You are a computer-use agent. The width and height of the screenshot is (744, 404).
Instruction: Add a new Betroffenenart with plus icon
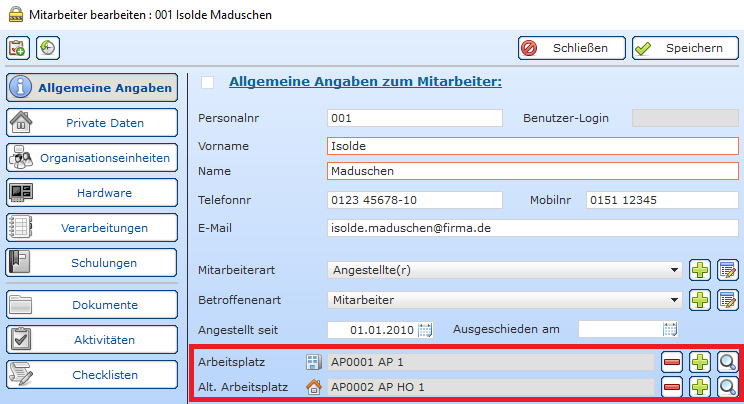point(700,300)
